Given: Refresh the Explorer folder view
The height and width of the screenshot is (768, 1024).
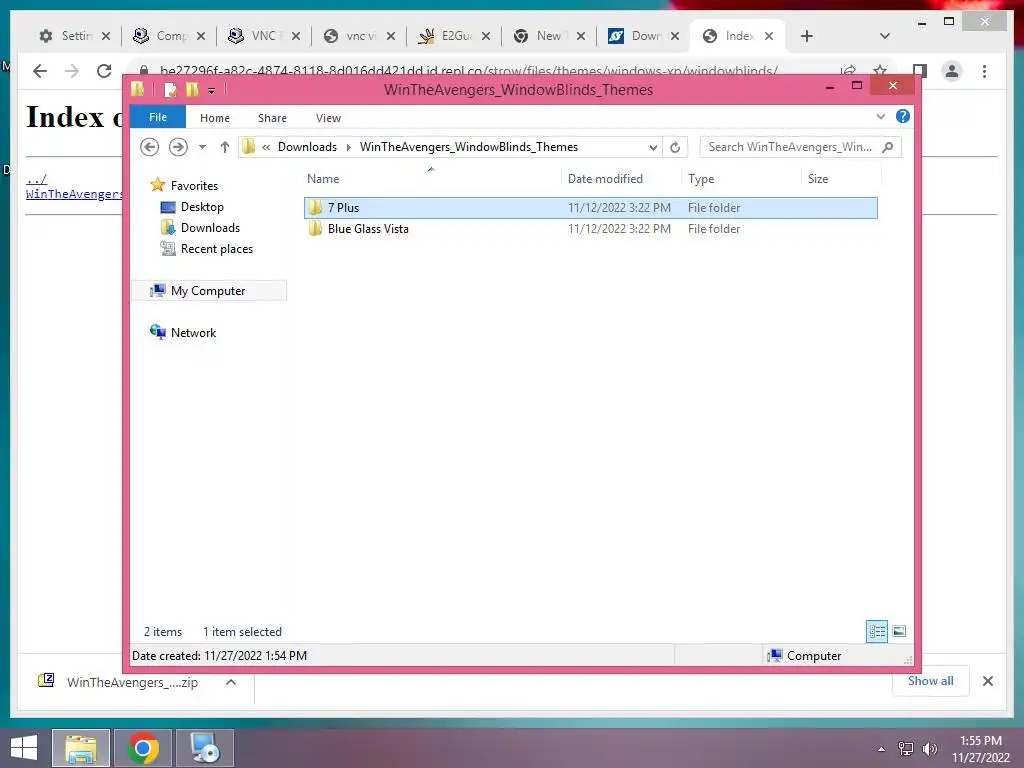Looking at the screenshot, I should click(x=675, y=147).
